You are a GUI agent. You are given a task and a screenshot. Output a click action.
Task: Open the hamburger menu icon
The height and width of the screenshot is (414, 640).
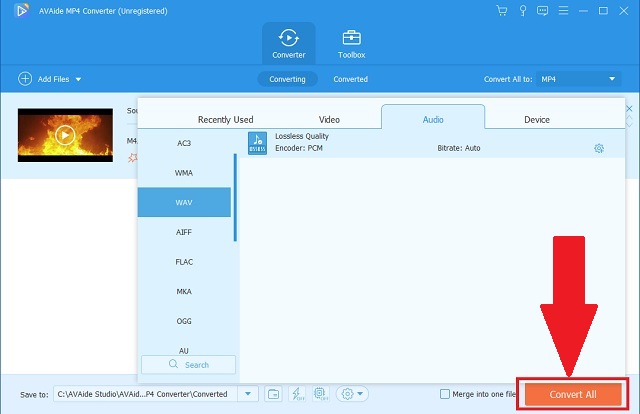coord(563,11)
